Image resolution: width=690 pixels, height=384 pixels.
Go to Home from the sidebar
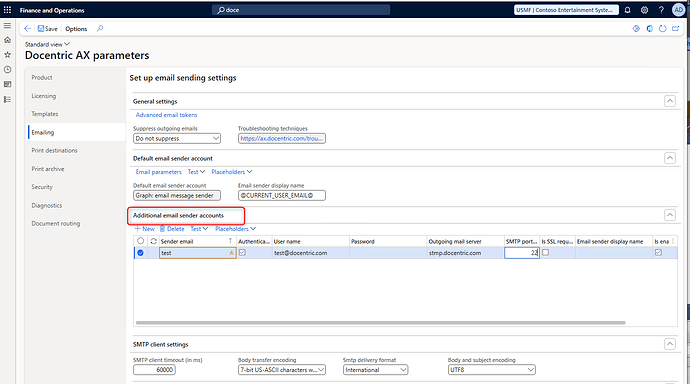pyautogui.click(x=7, y=40)
